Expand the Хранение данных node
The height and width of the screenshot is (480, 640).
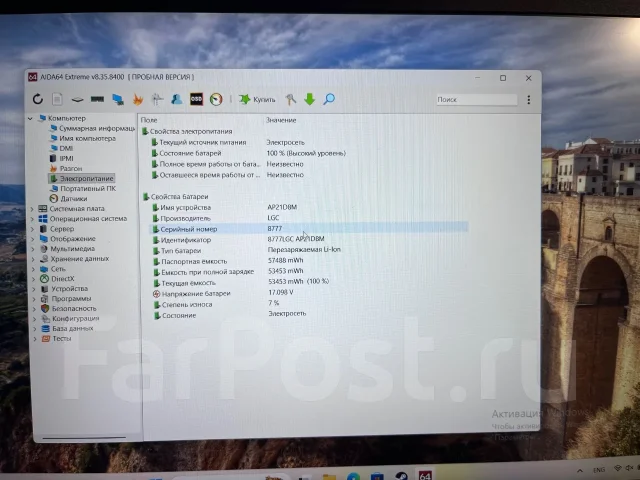[33, 259]
